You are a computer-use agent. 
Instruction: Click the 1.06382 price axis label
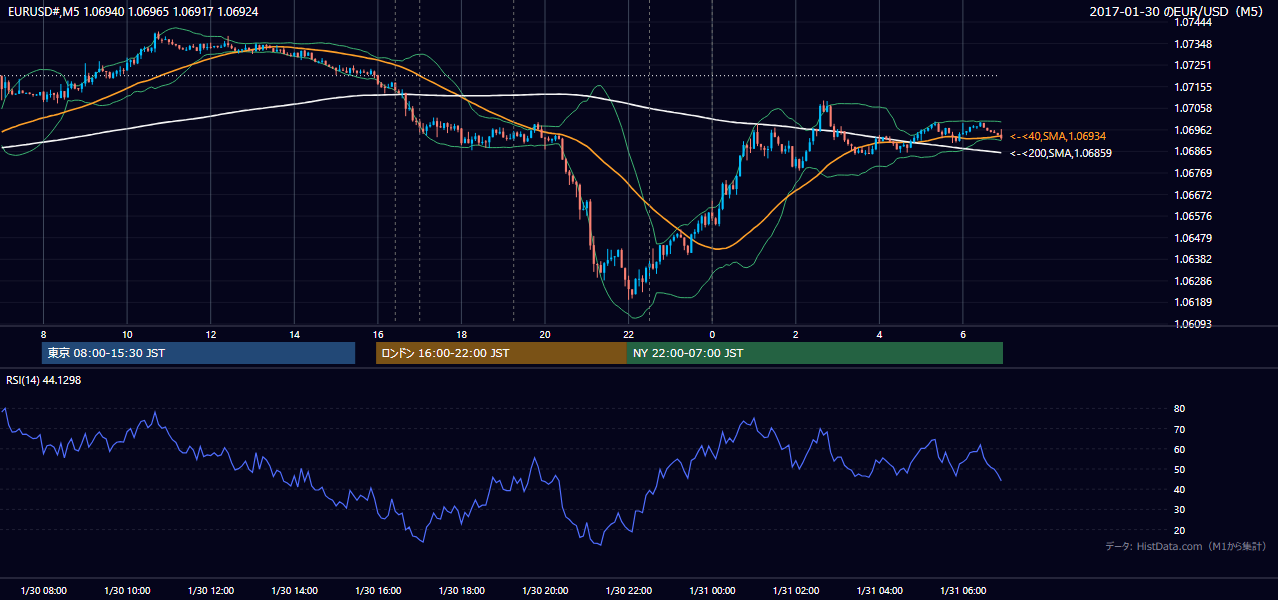click(1193, 259)
